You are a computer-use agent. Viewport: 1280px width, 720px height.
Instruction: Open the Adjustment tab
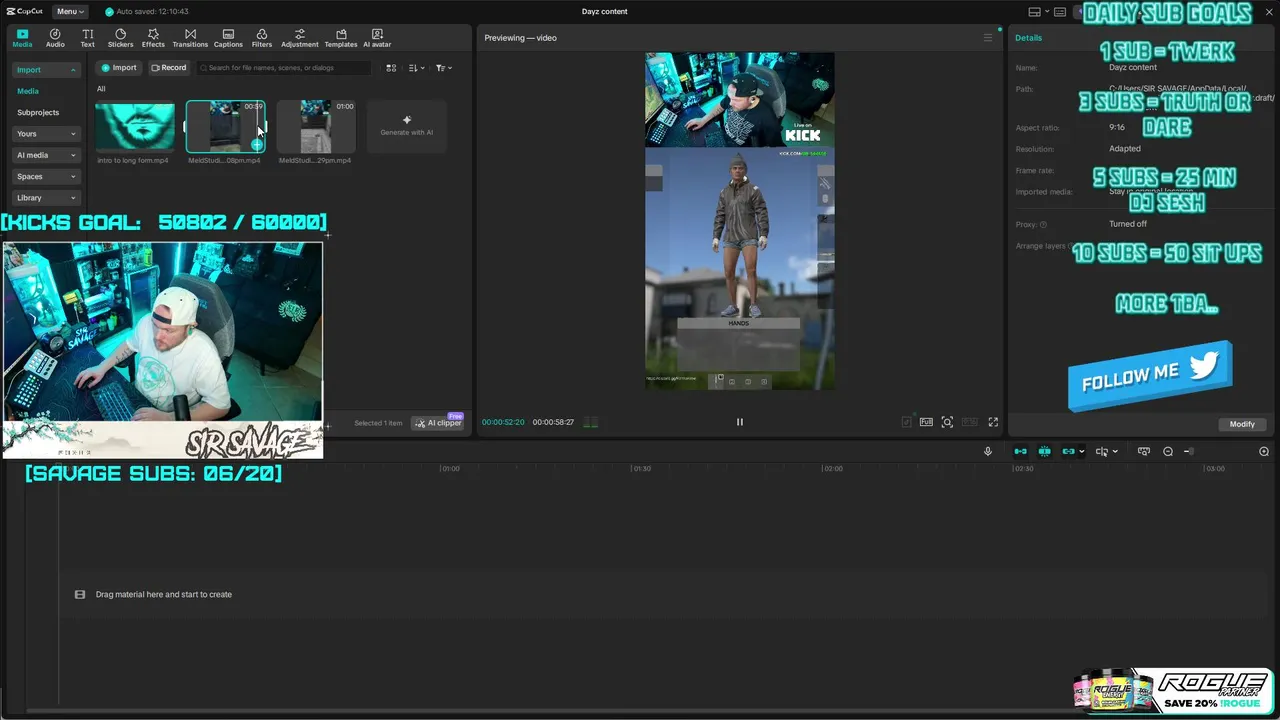click(300, 38)
